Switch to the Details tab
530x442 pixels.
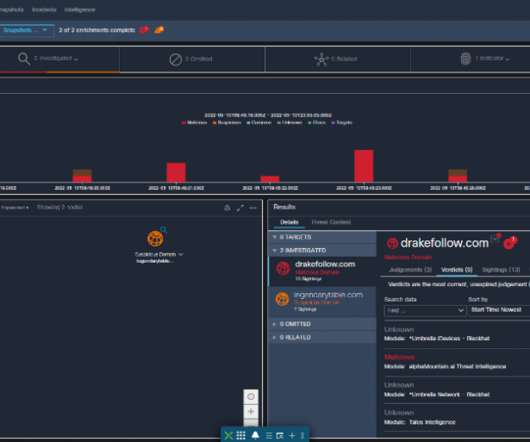pyautogui.click(x=289, y=222)
